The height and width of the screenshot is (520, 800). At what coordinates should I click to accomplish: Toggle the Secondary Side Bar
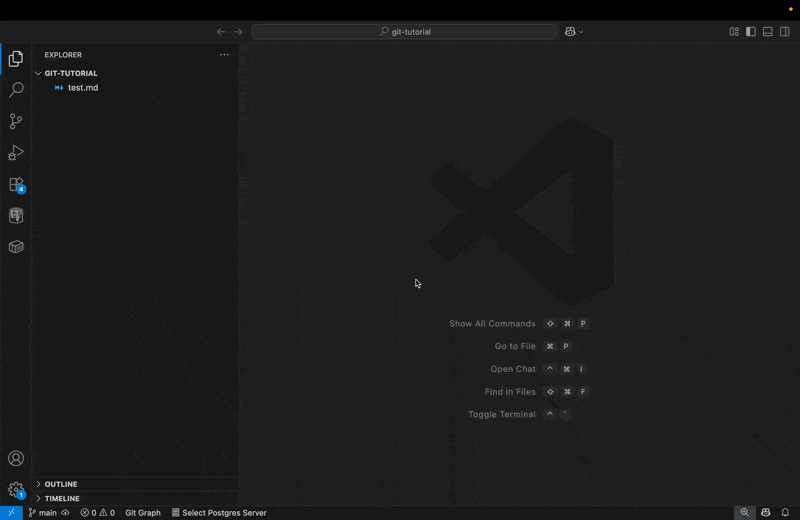point(785,32)
